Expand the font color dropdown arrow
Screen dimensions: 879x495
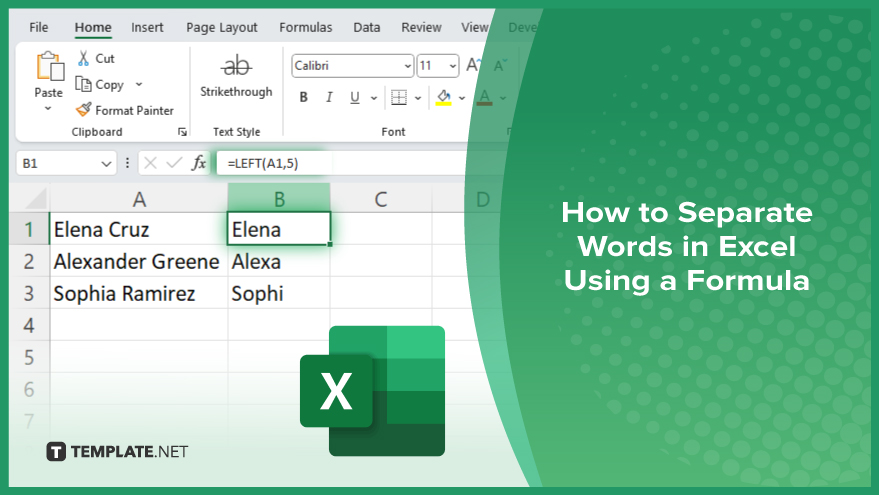(x=503, y=98)
